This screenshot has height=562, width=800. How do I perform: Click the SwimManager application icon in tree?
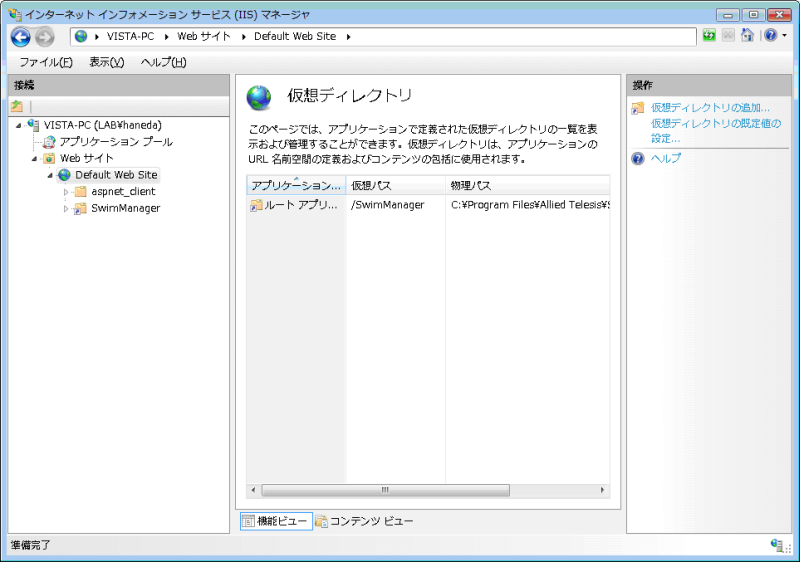click(x=80, y=208)
